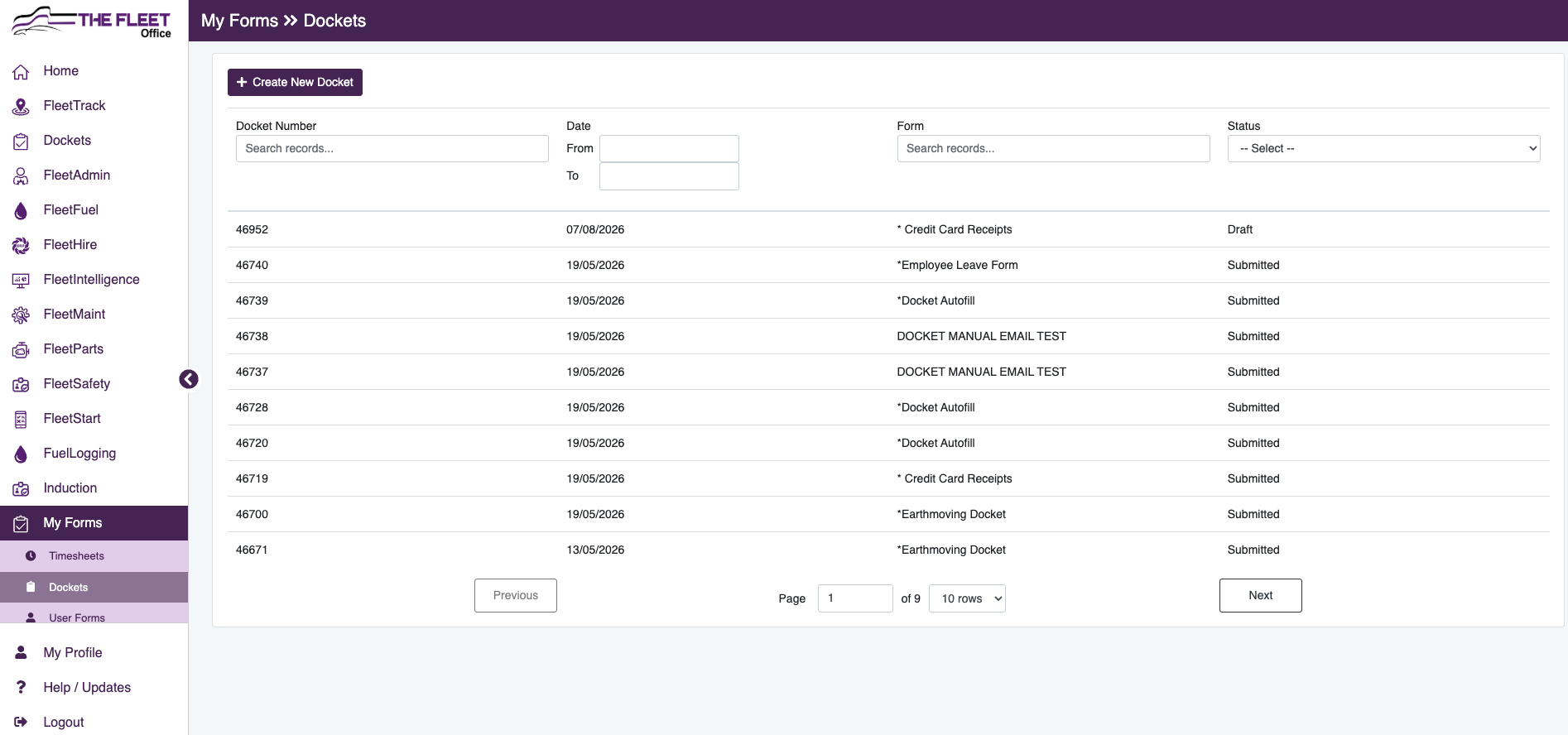The image size is (1568, 735).
Task: Click the FleetTrack map pin icon
Action: pos(21,107)
